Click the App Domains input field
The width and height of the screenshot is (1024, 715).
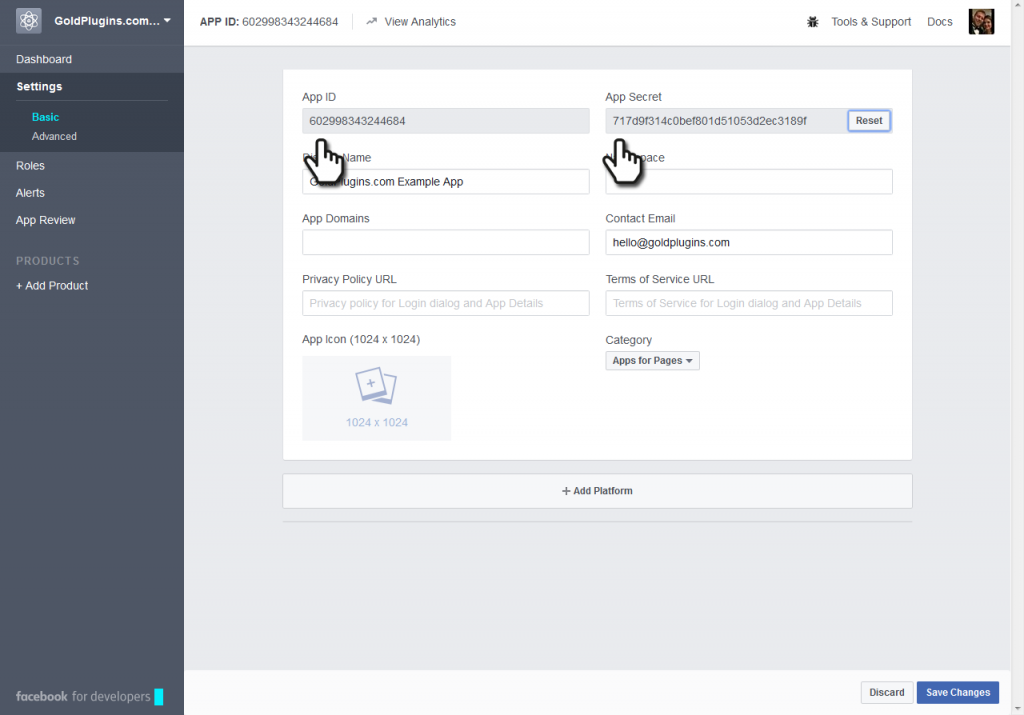[x=445, y=242]
